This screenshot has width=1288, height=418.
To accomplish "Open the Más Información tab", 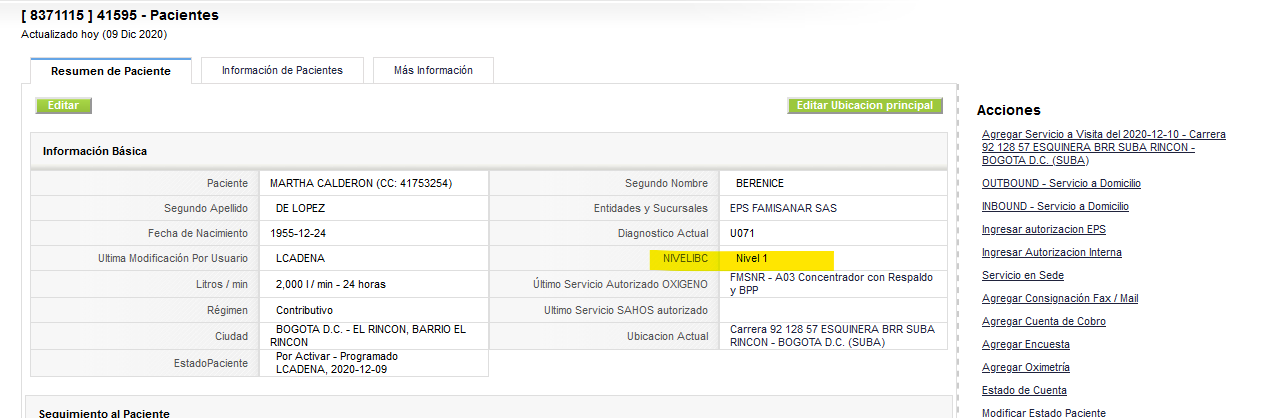I will (433, 71).
